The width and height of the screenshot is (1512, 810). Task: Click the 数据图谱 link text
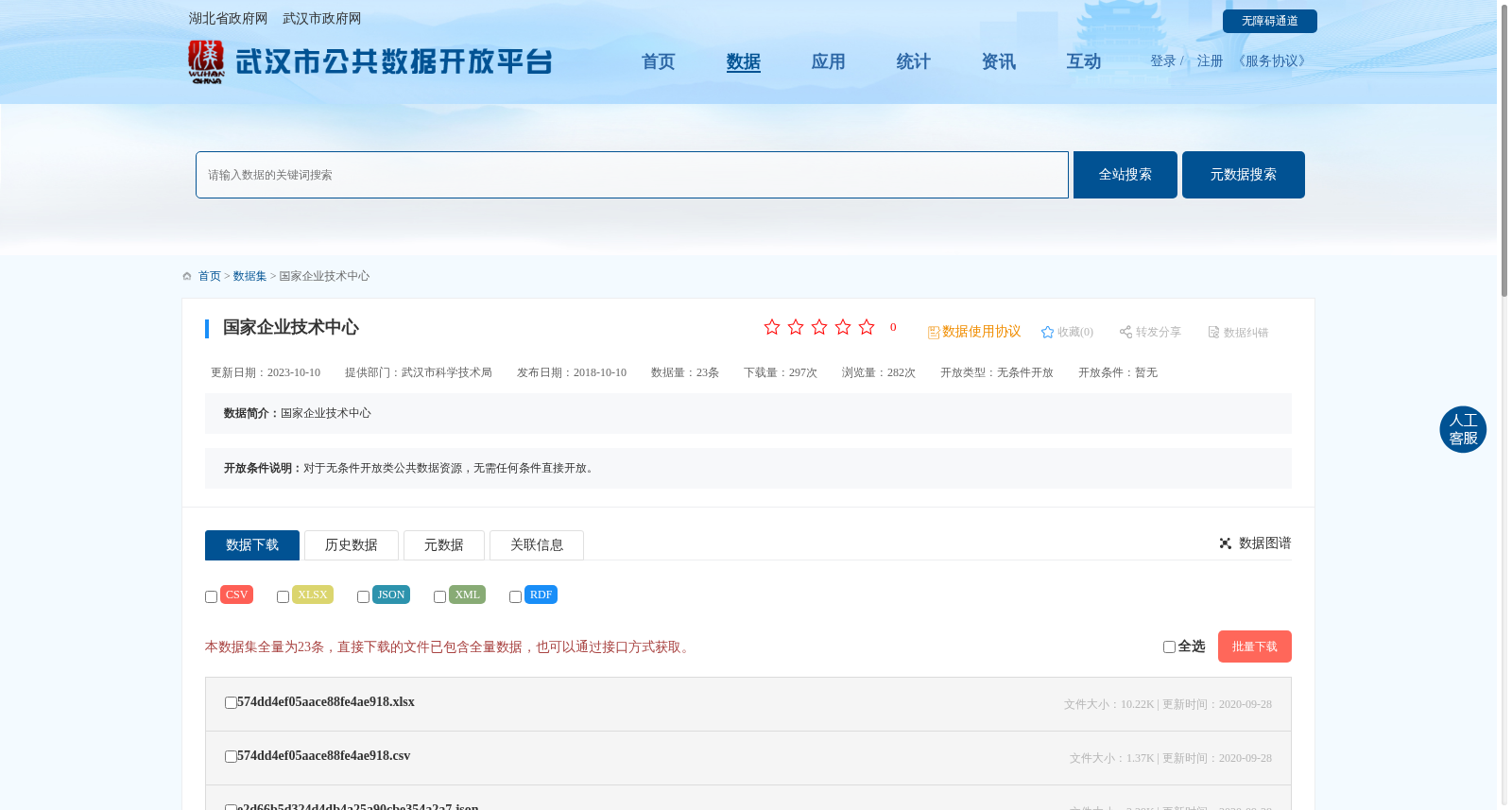pos(1265,543)
